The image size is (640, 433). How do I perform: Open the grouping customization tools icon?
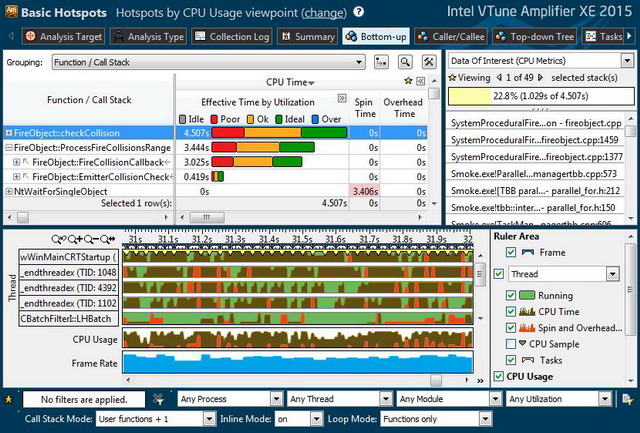(429, 62)
